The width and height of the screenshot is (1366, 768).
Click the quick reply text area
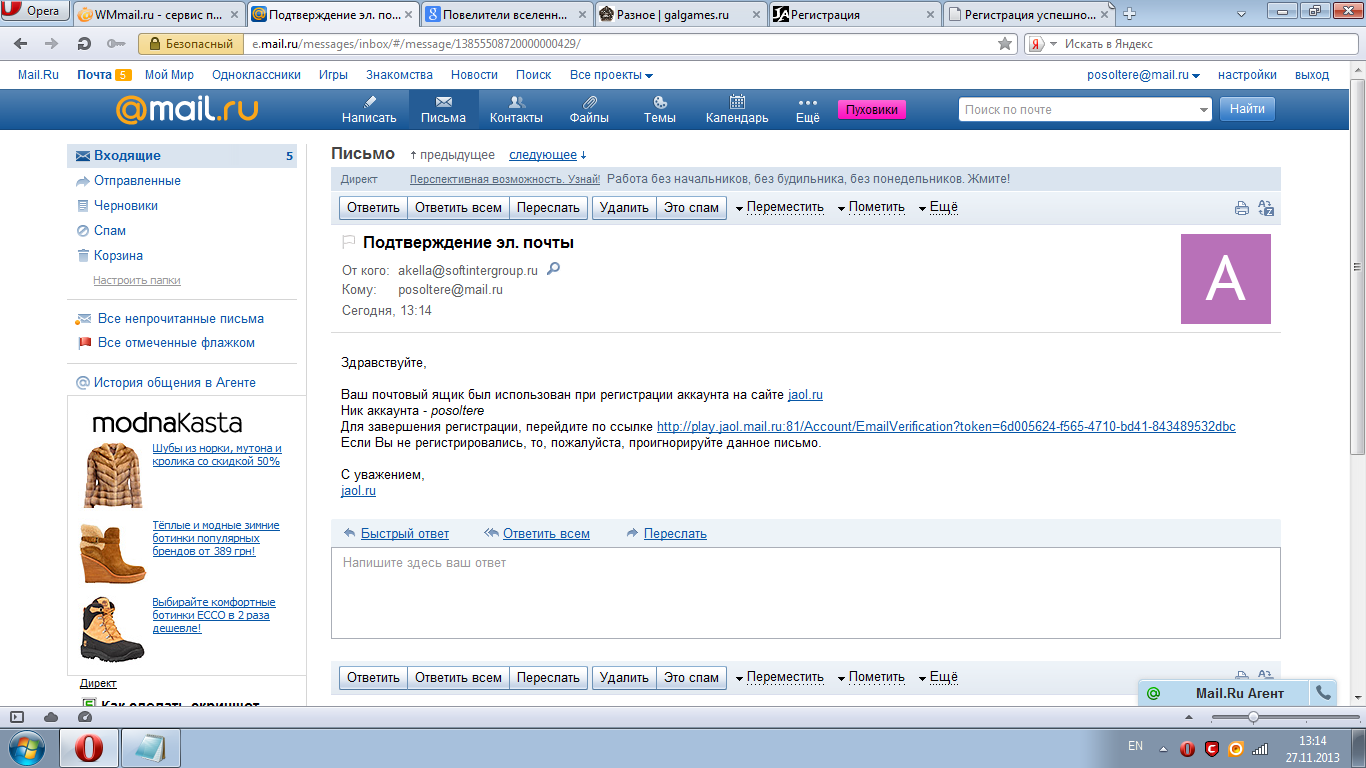pyautogui.click(x=806, y=592)
